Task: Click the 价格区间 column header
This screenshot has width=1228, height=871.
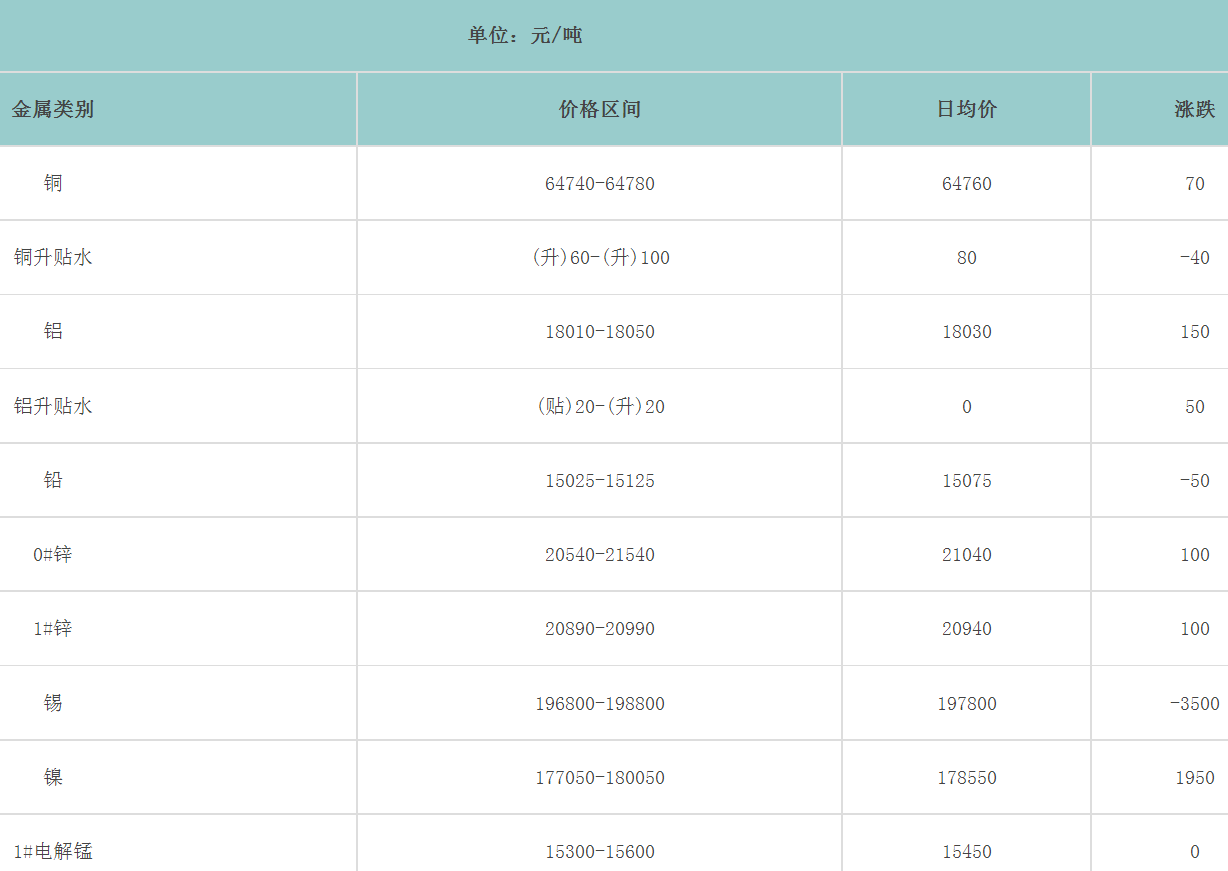Action: (599, 109)
